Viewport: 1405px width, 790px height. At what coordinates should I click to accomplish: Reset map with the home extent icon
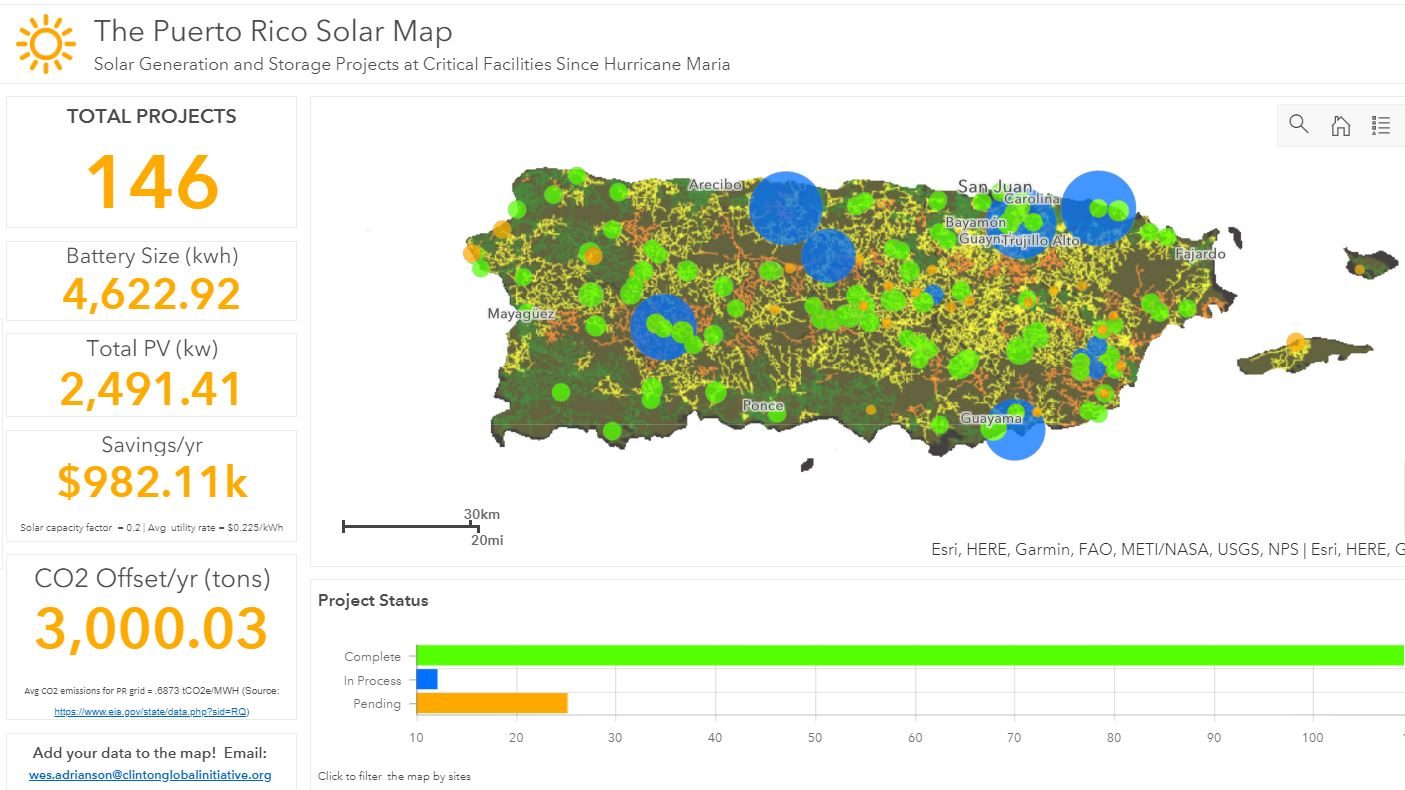[1340, 125]
